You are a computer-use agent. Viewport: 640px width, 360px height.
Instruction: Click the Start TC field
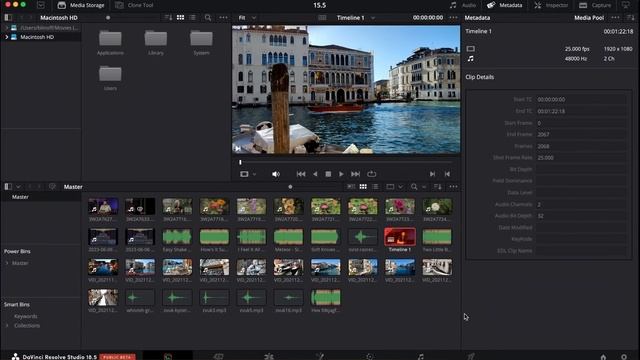pos(581,100)
